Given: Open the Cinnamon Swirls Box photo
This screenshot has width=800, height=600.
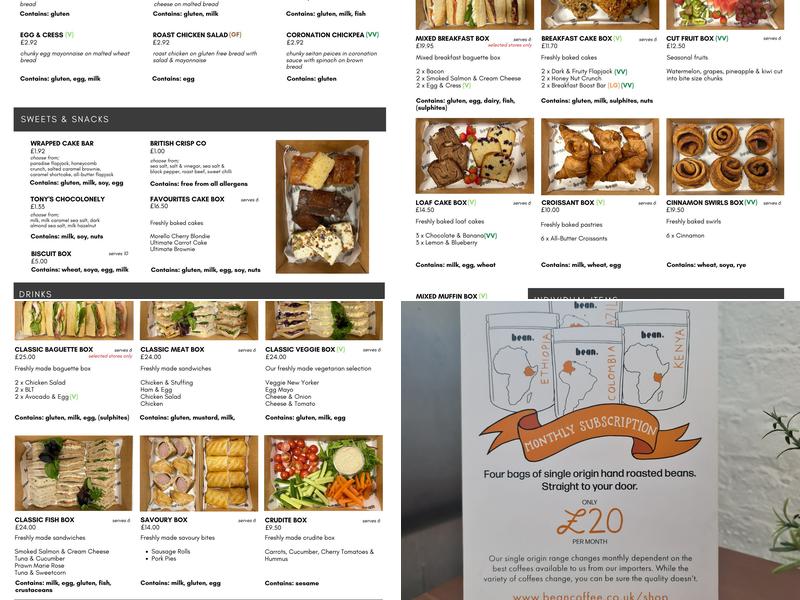Looking at the screenshot, I should 725,156.
